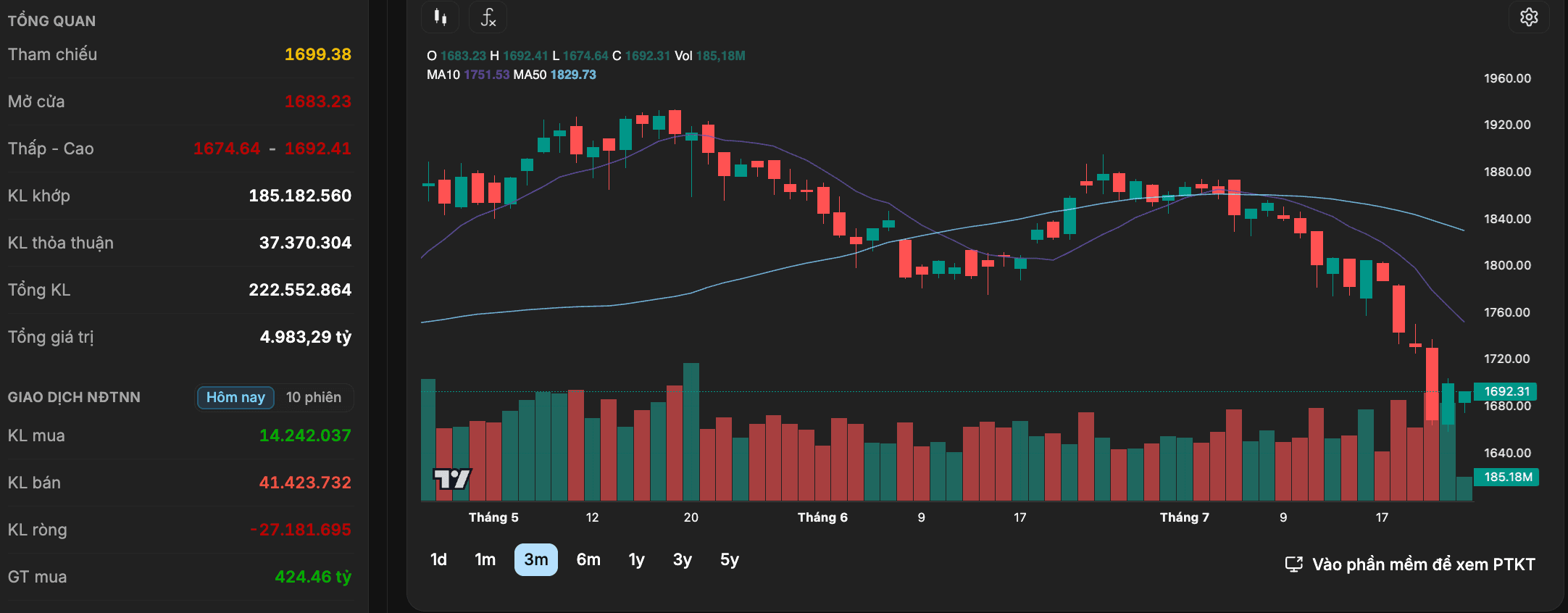Viewport: 1568px width, 613px height.
Task: Click the current price label 1692.31
Action: (x=1506, y=391)
